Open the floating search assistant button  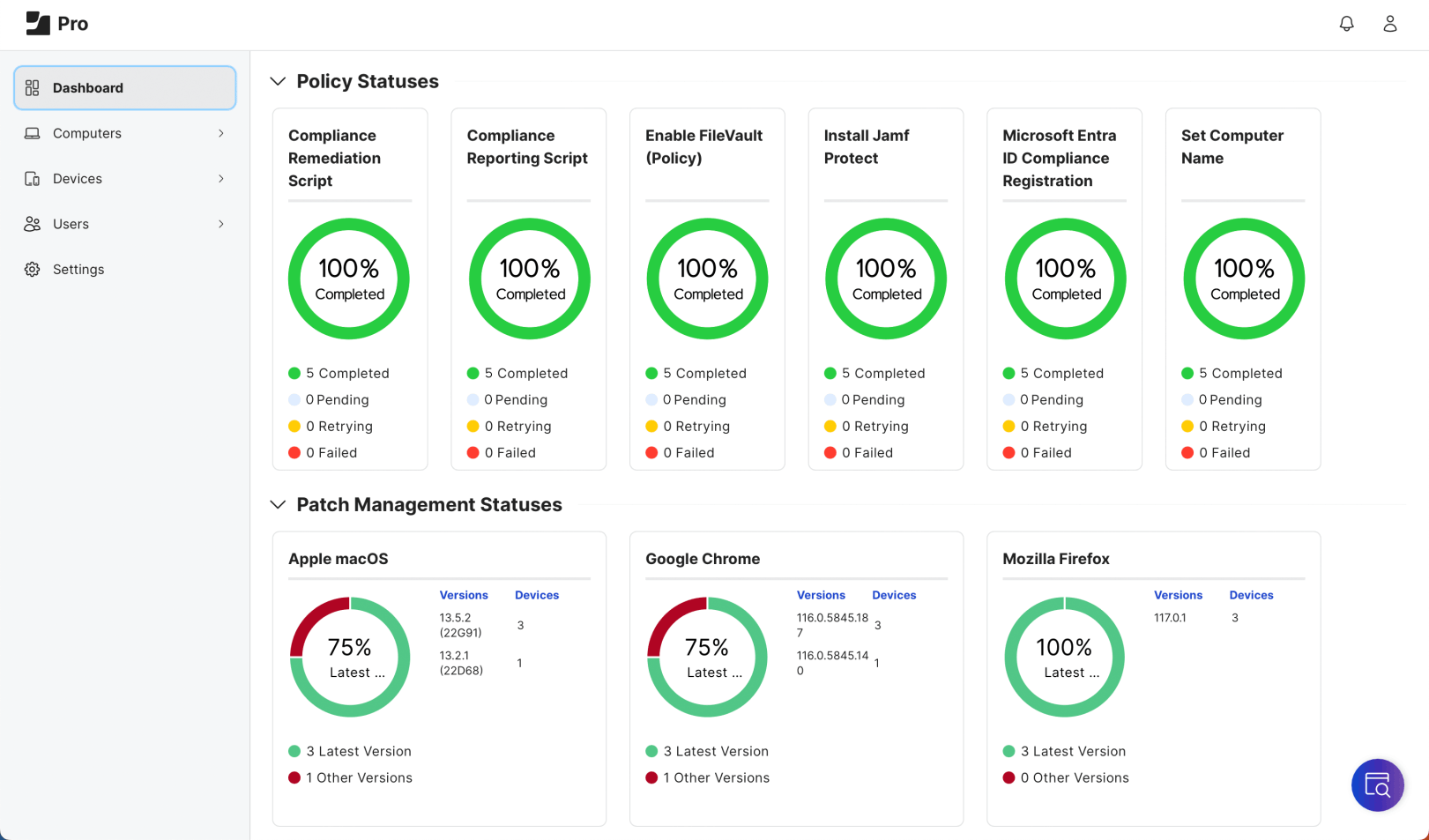coord(1377,784)
